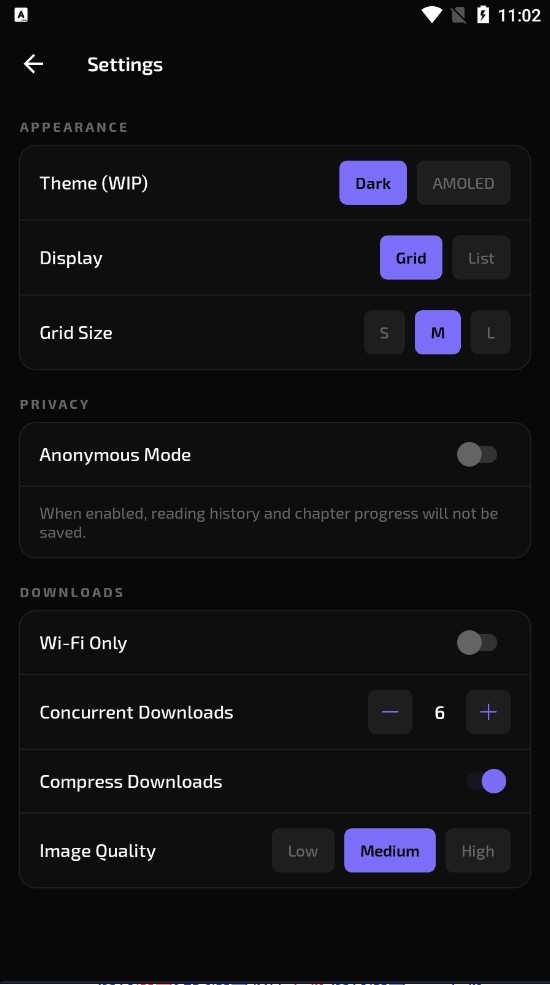Turn on Wi-Fi Only downloads
Screen dimensions: 550x985
click(477, 643)
